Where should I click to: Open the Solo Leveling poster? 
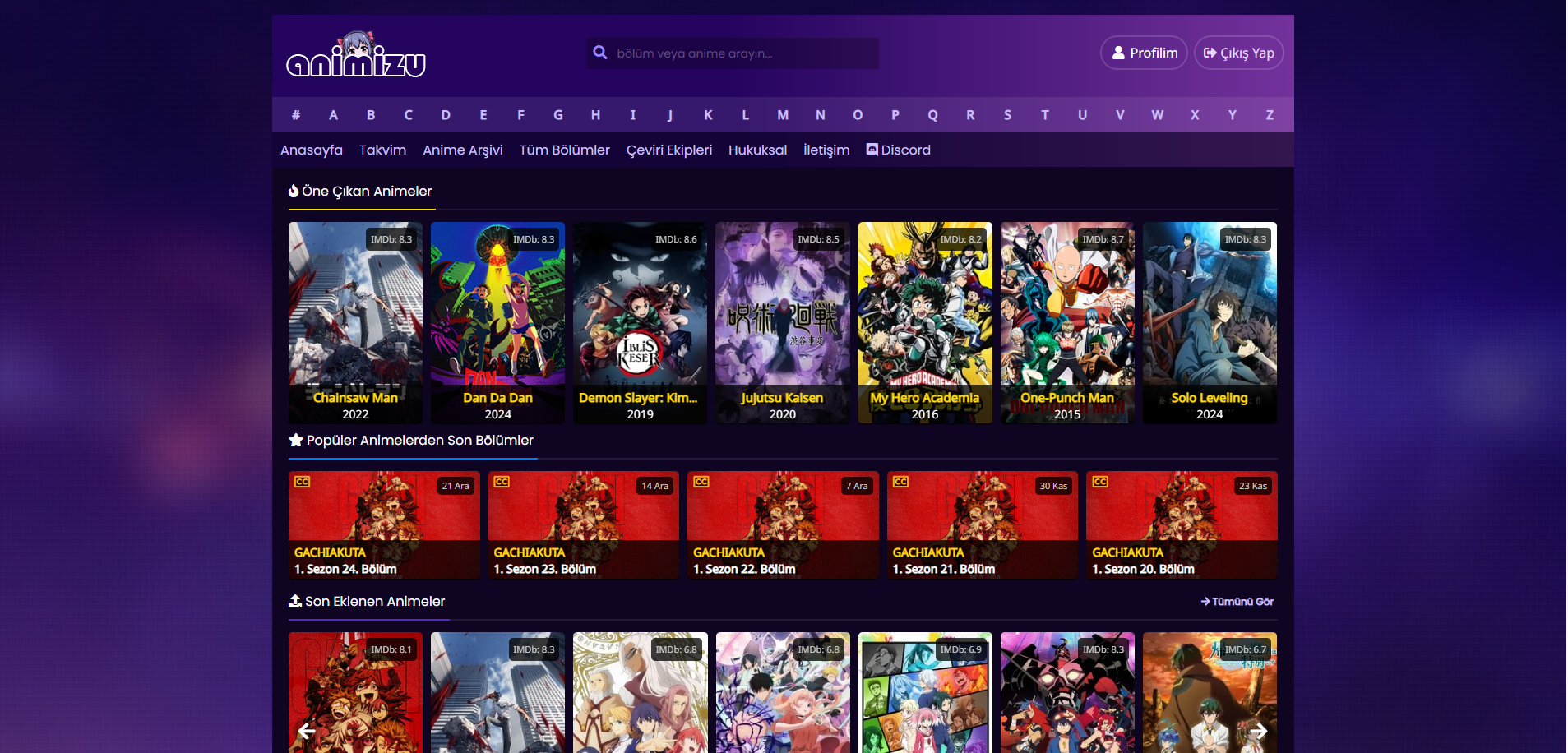point(1210,321)
